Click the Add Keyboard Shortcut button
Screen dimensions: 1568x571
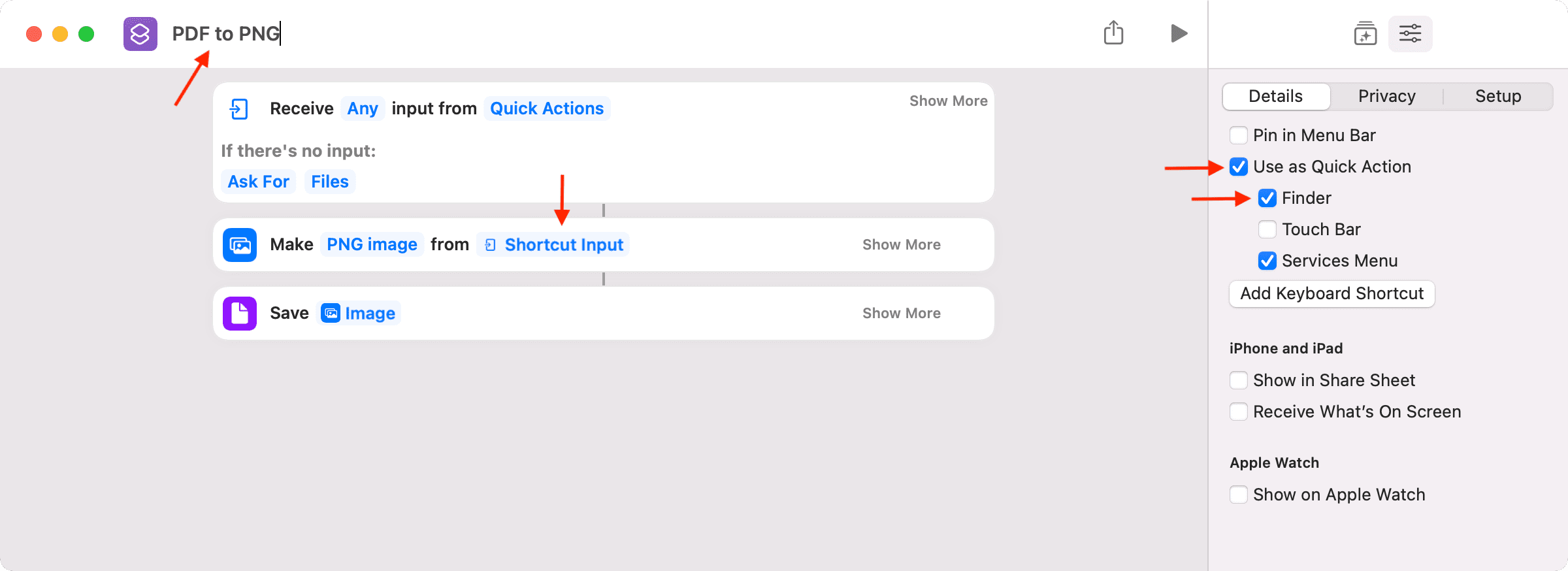tap(1332, 294)
